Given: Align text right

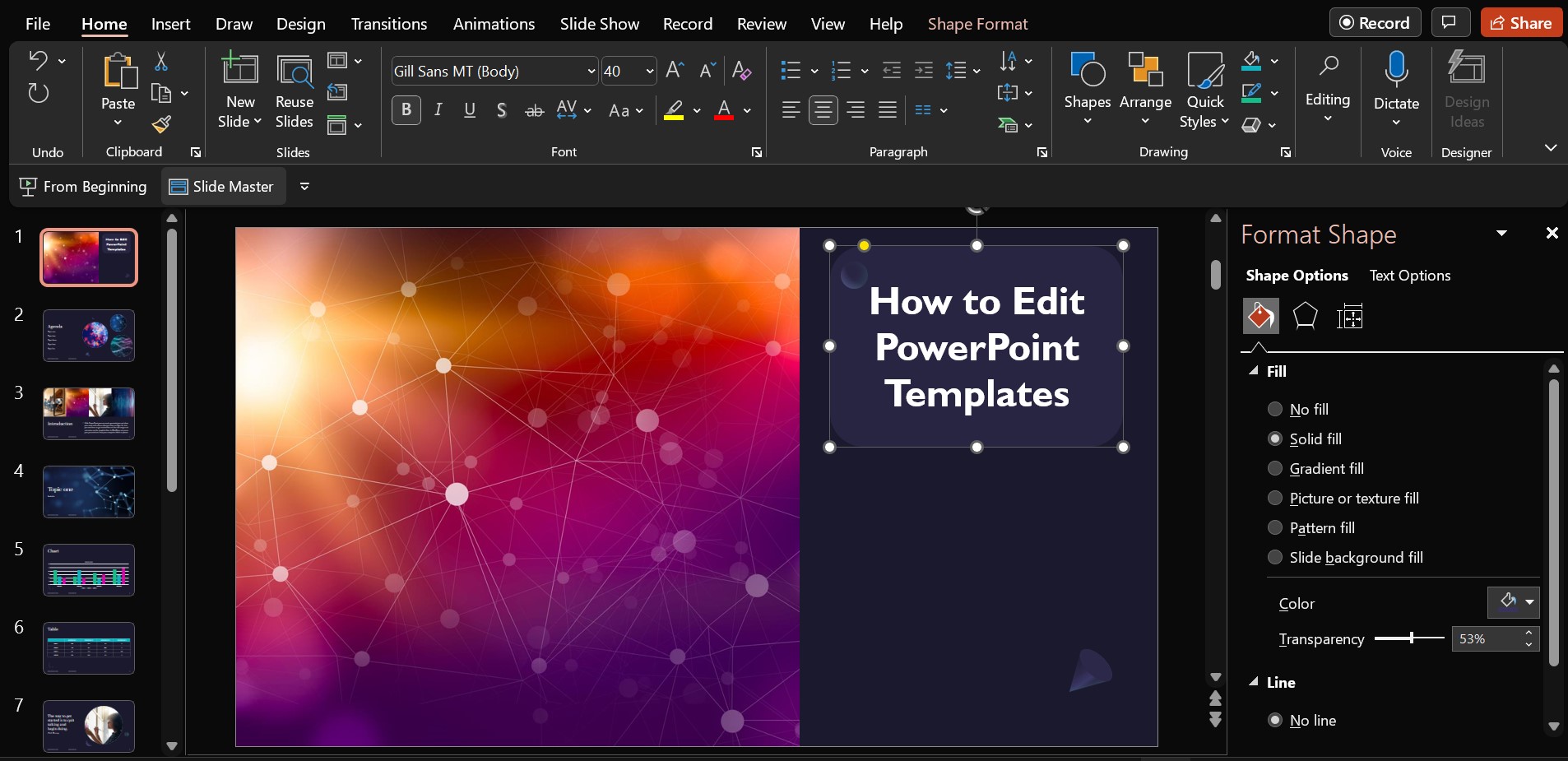Looking at the screenshot, I should pos(856,109).
